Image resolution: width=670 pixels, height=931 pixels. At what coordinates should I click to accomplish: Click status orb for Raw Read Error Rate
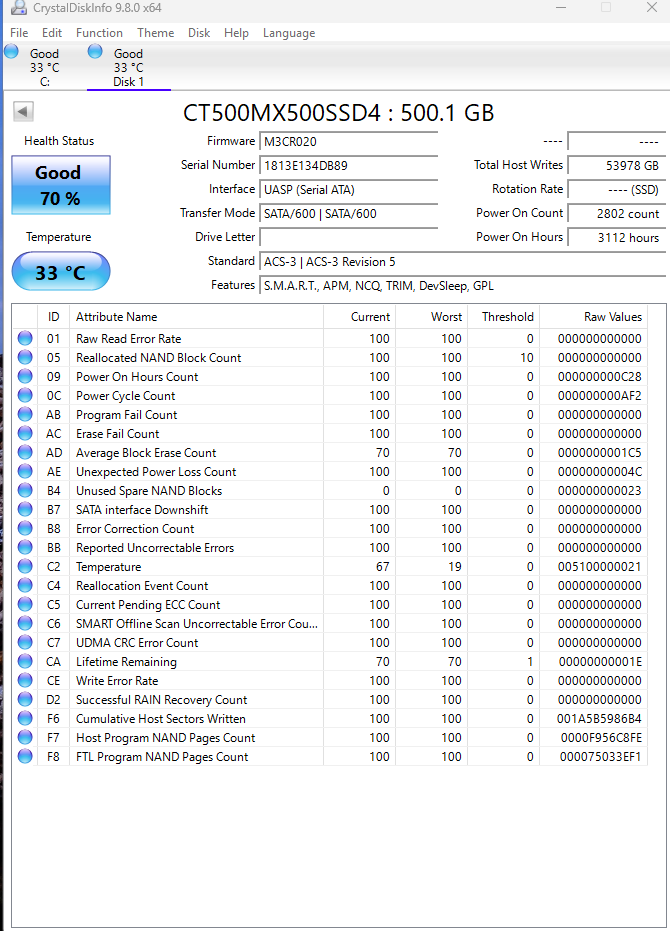pos(25,338)
